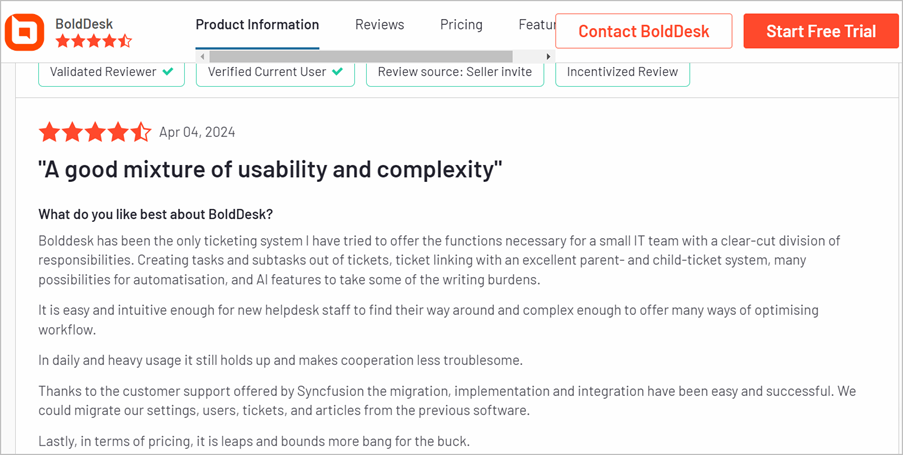This screenshot has height=455, width=903.
Task: Open the Product Information tab
Action: click(257, 25)
